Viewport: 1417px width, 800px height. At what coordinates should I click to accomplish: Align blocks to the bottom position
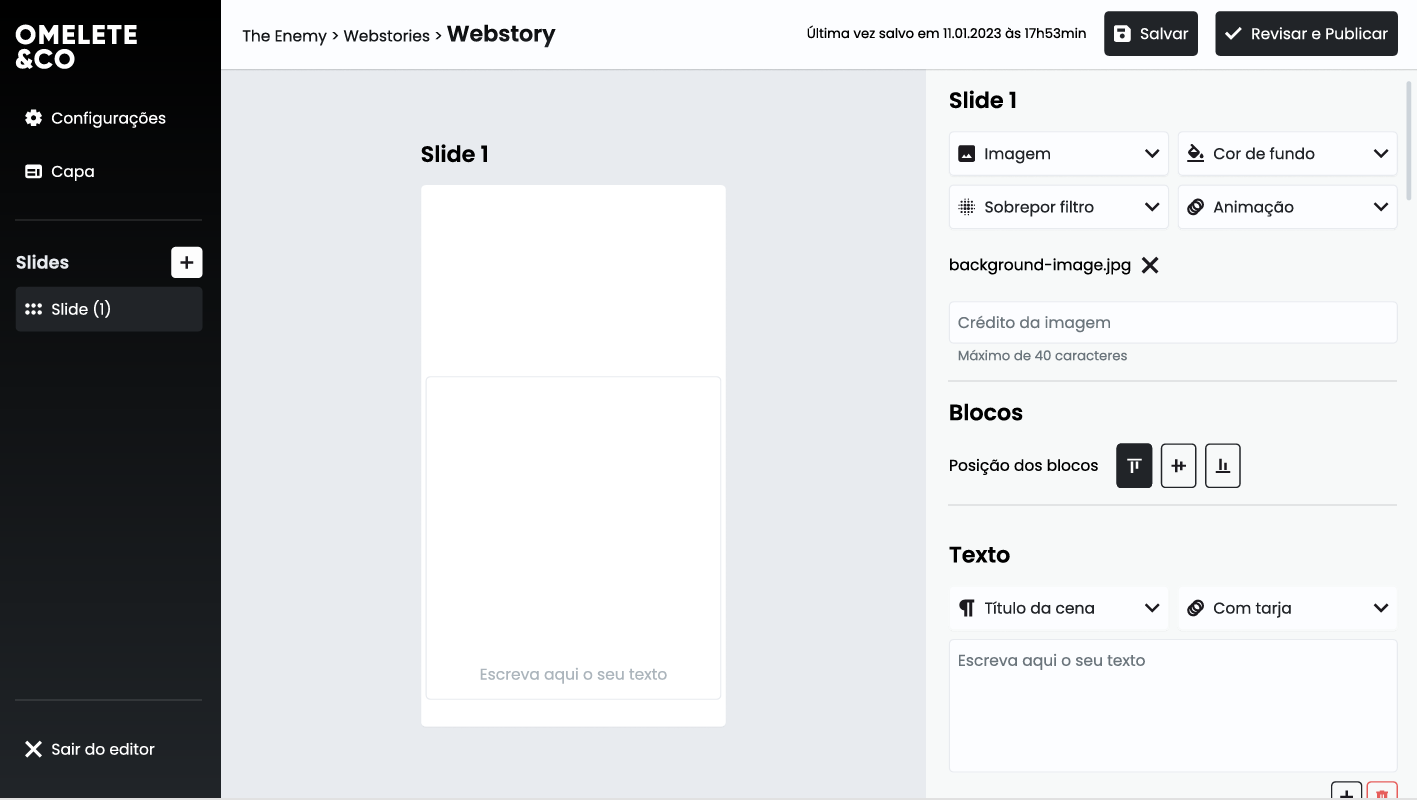(x=1222, y=465)
